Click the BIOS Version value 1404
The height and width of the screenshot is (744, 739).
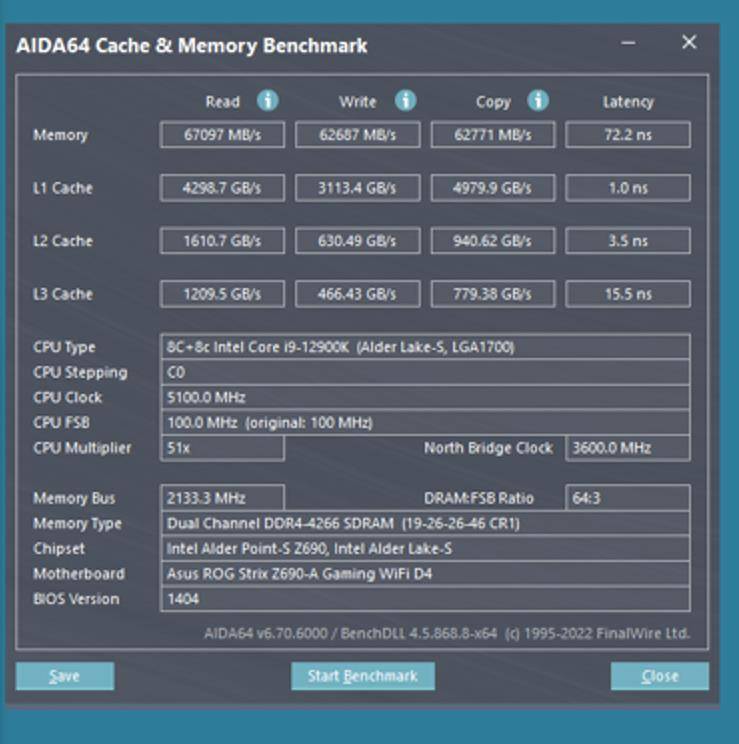(x=425, y=599)
